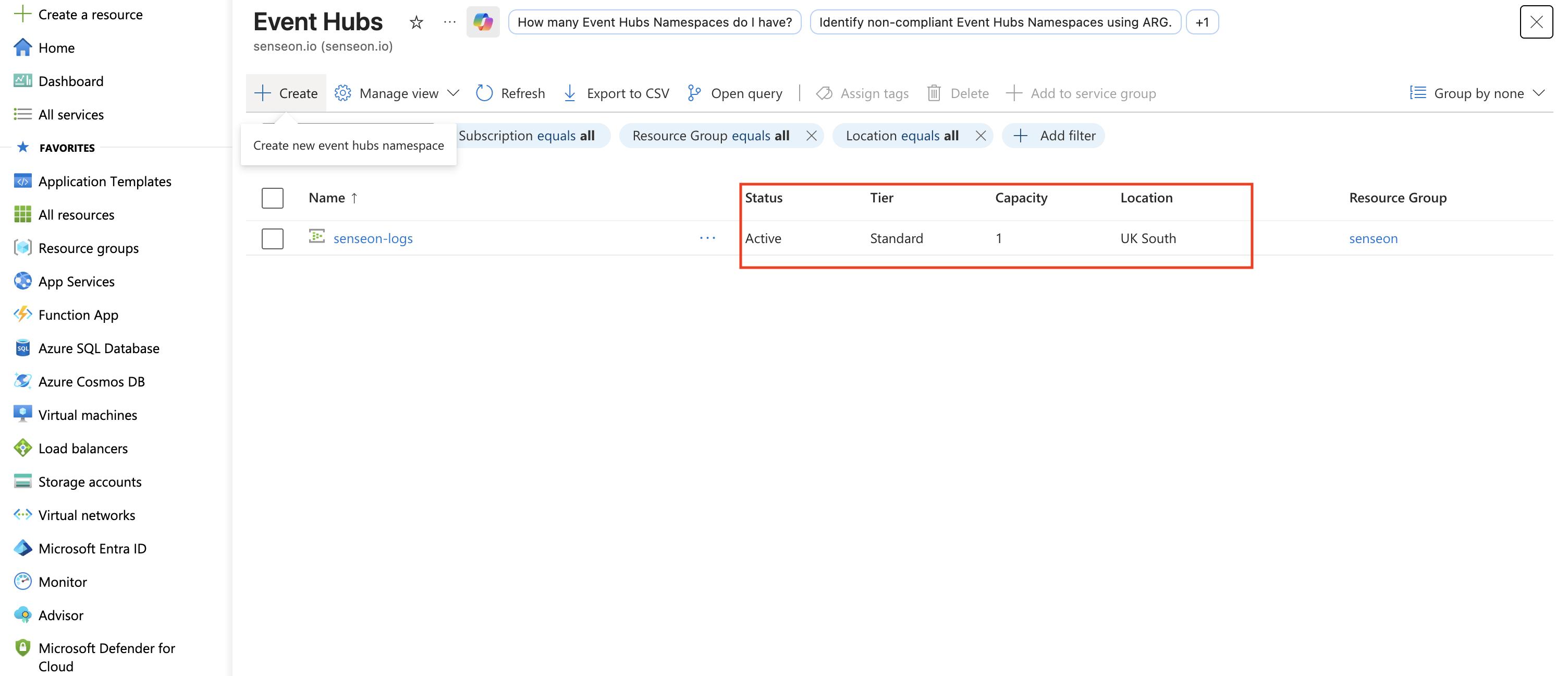
Task: Close the Event Hubs blade
Action: click(x=1536, y=22)
